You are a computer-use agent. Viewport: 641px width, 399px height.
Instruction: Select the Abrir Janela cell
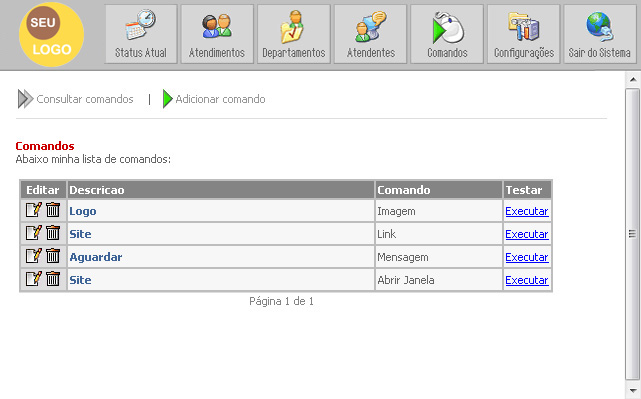pyautogui.click(x=439, y=280)
